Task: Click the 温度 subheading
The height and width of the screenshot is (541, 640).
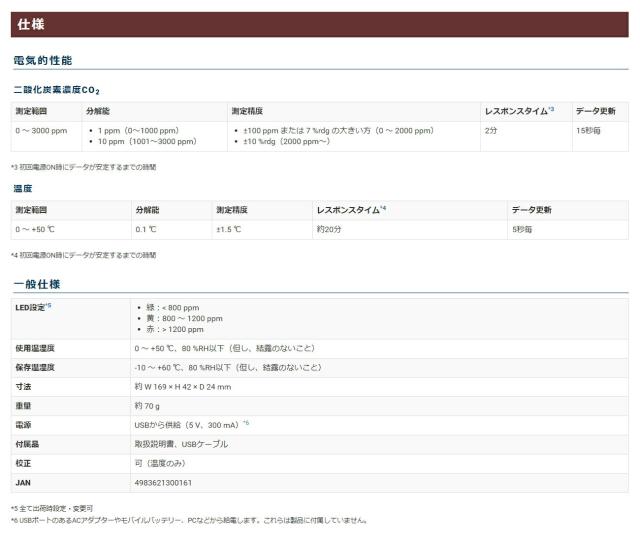Action: pyautogui.click(x=23, y=189)
